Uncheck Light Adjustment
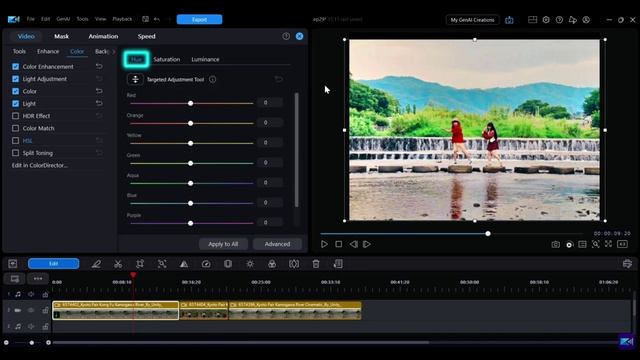This screenshot has width=640, height=360. pos(16,79)
